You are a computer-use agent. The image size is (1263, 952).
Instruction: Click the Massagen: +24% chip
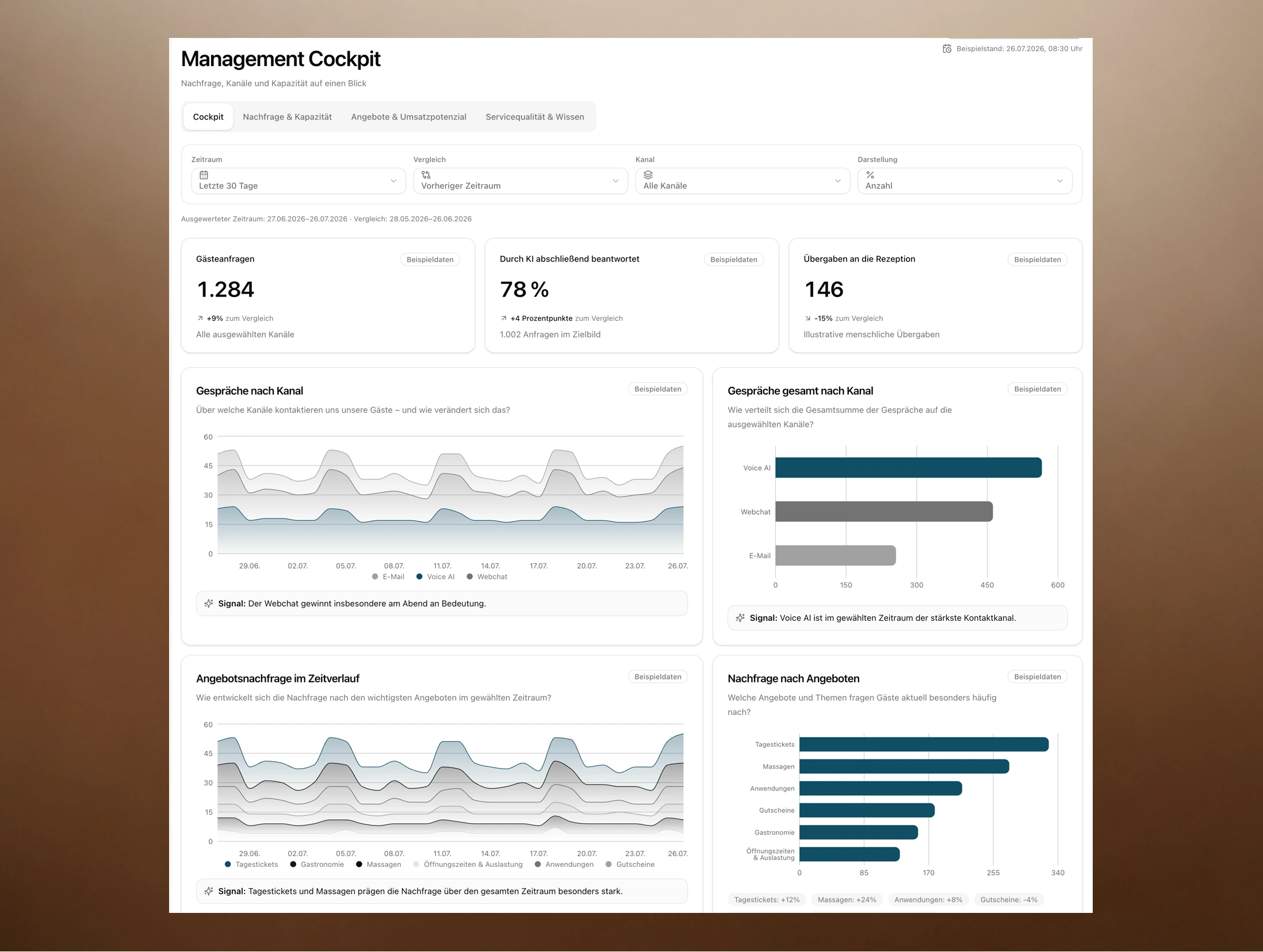(847, 900)
